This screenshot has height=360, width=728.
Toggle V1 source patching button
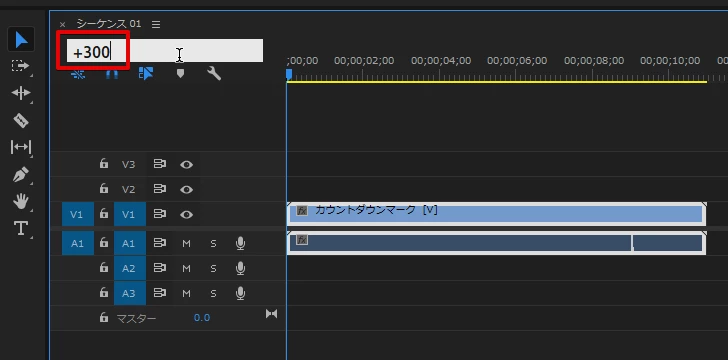coord(78,214)
